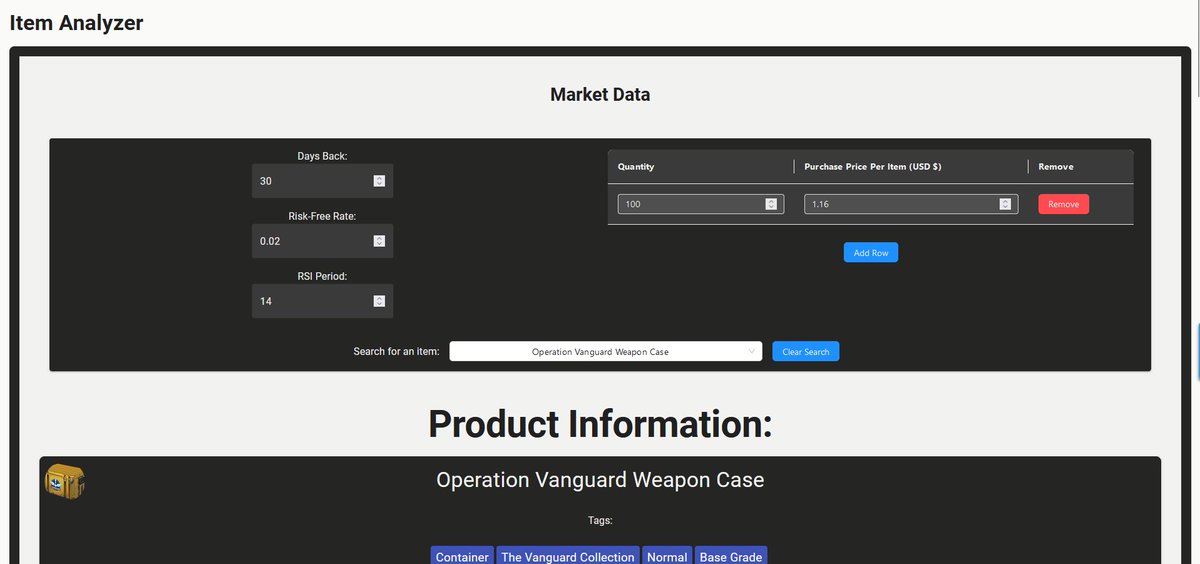Viewport: 1200px width, 564px height.
Task: Click the Add Row button
Action: 871,253
